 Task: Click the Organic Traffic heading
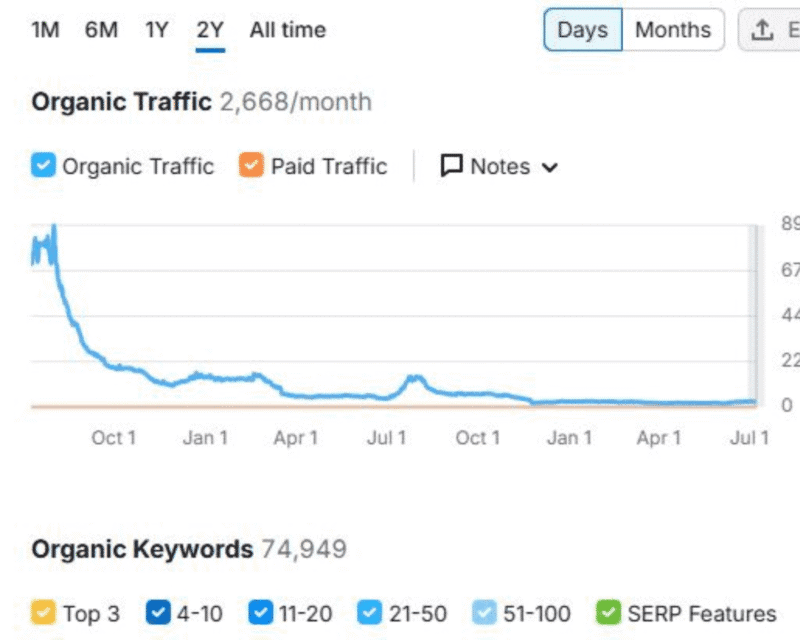pyautogui.click(x=121, y=102)
